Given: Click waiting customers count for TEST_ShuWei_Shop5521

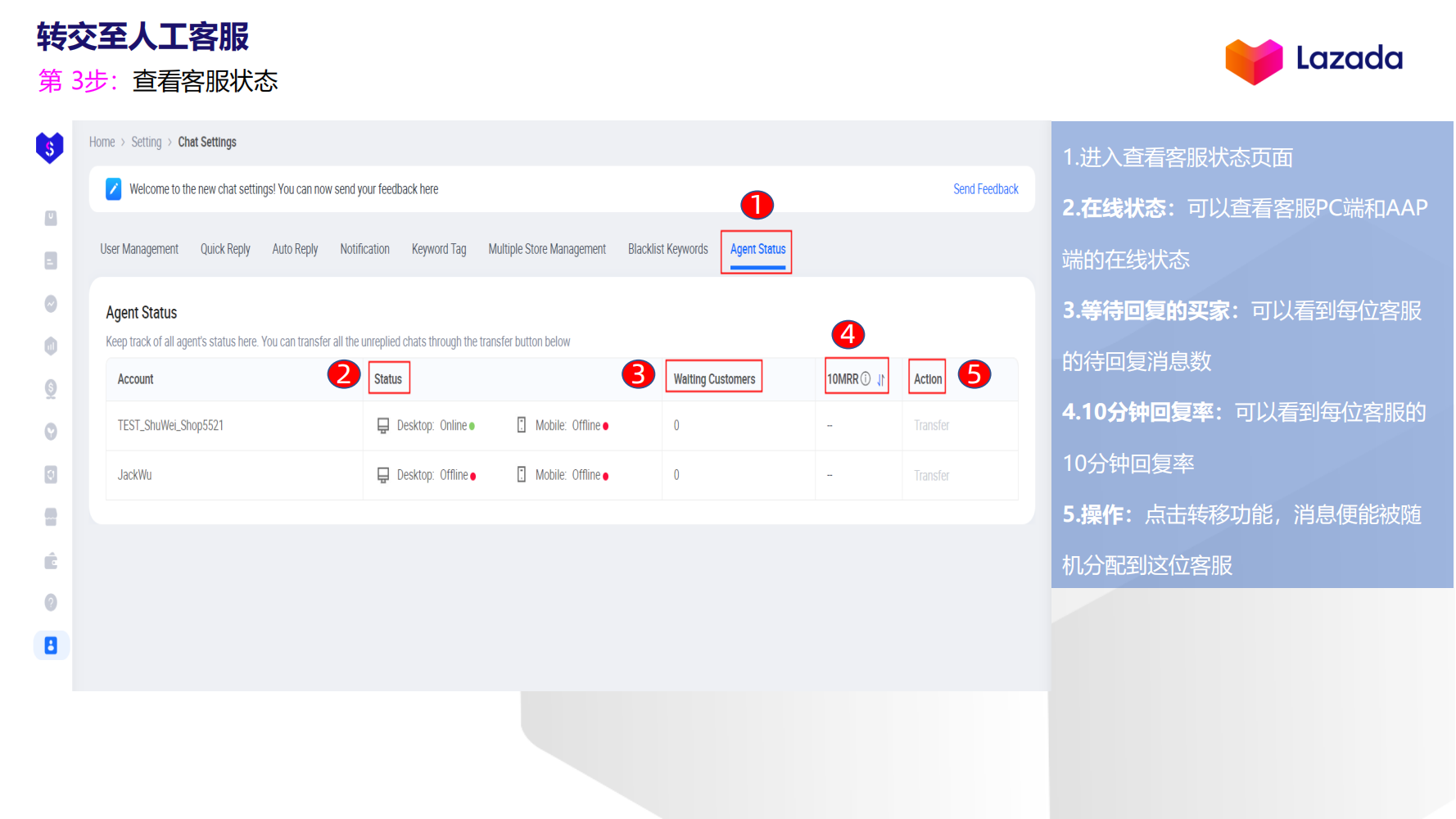Looking at the screenshot, I should click(676, 426).
